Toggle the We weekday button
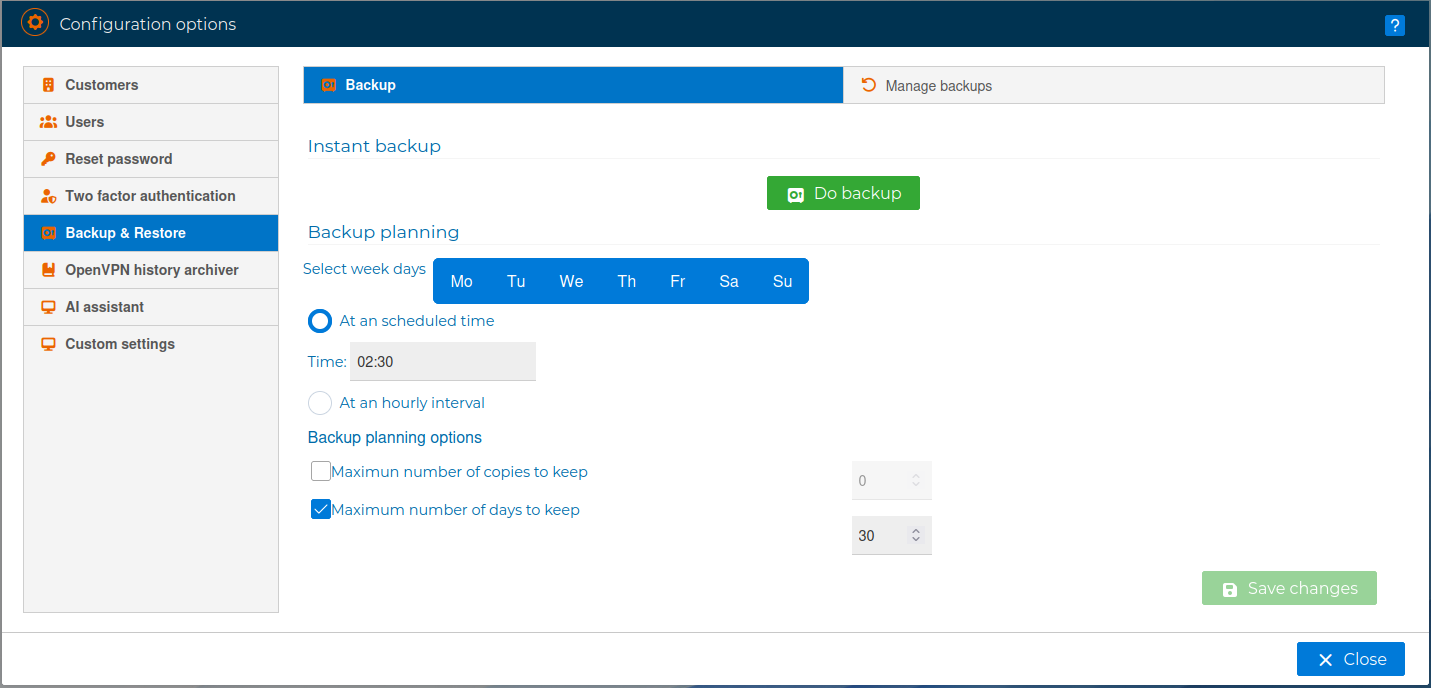This screenshot has height=688, width=1431. pos(571,281)
